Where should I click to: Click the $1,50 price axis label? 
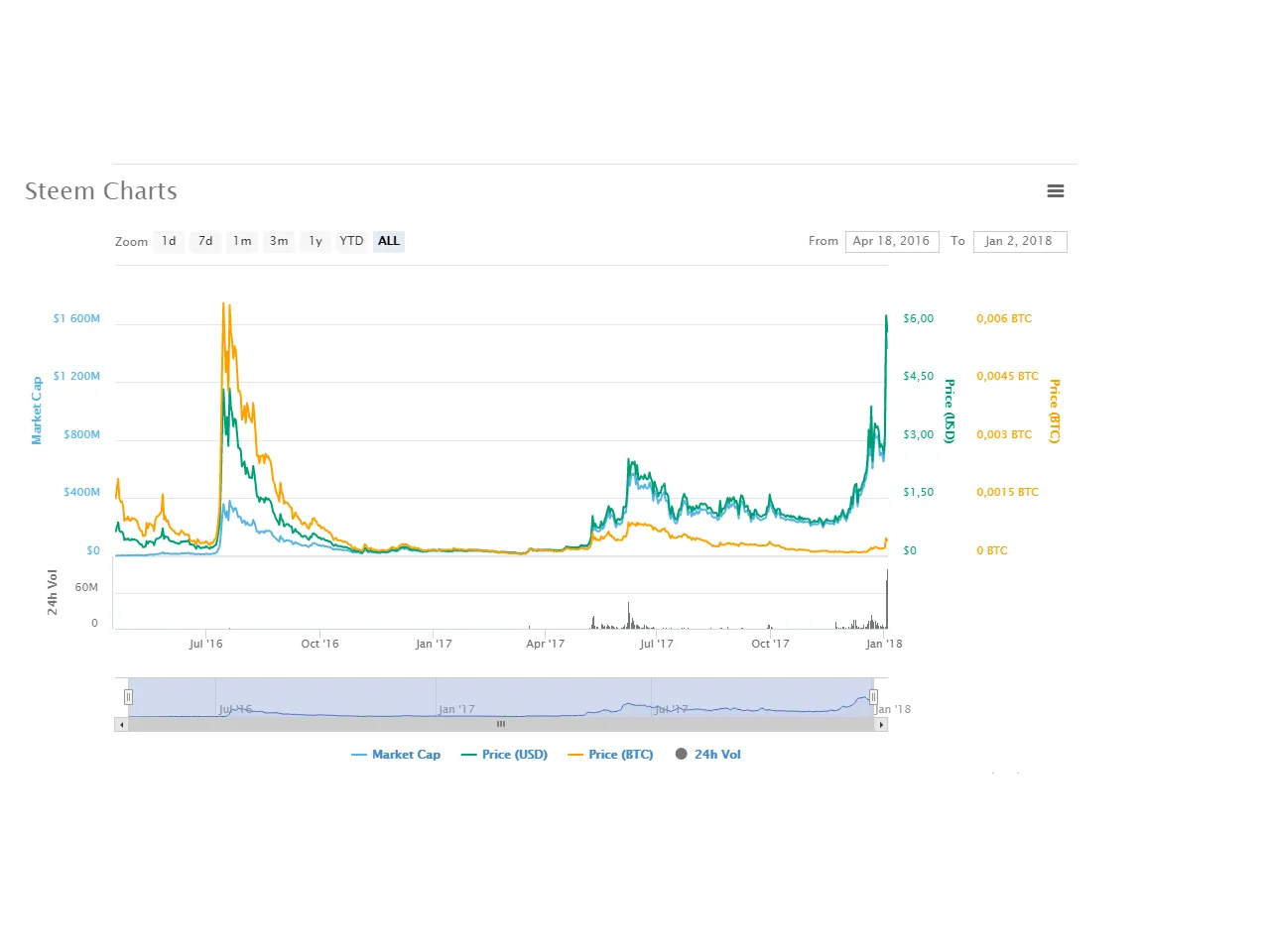click(x=918, y=492)
